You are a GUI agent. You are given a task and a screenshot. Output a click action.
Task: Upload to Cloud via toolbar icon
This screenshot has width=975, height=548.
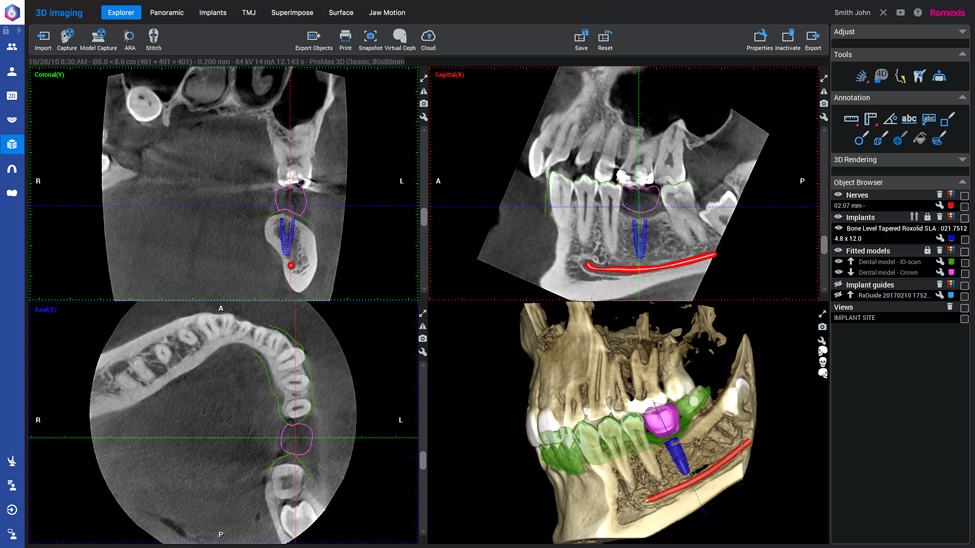tap(428, 37)
